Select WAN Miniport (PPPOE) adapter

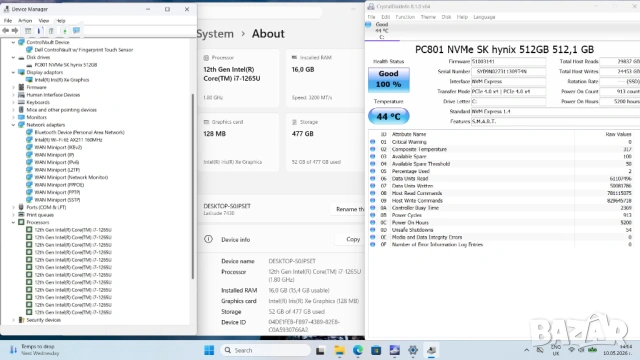click(x=59, y=185)
